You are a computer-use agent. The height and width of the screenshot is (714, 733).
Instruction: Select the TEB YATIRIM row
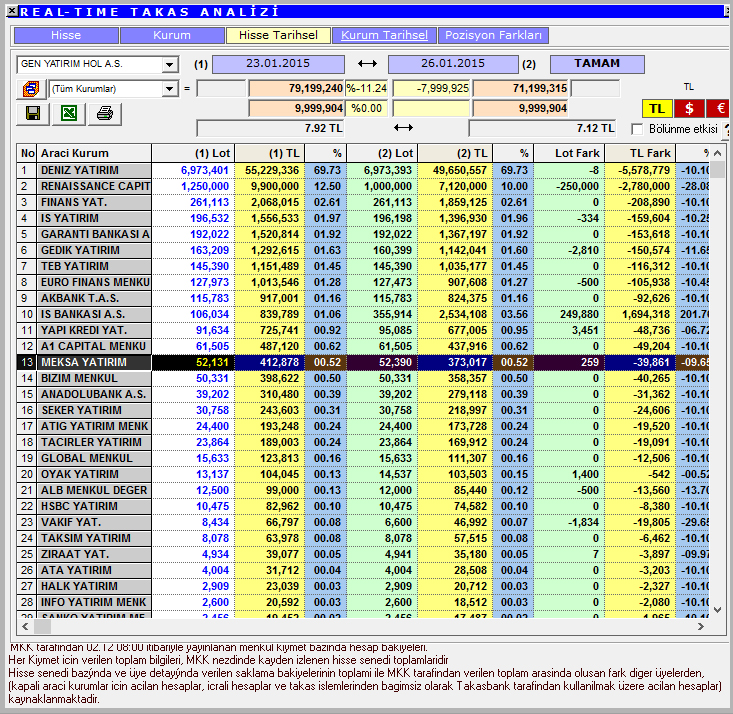point(363,266)
